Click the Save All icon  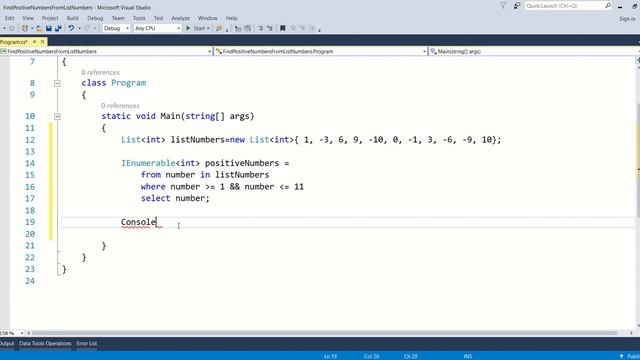tap(58, 28)
